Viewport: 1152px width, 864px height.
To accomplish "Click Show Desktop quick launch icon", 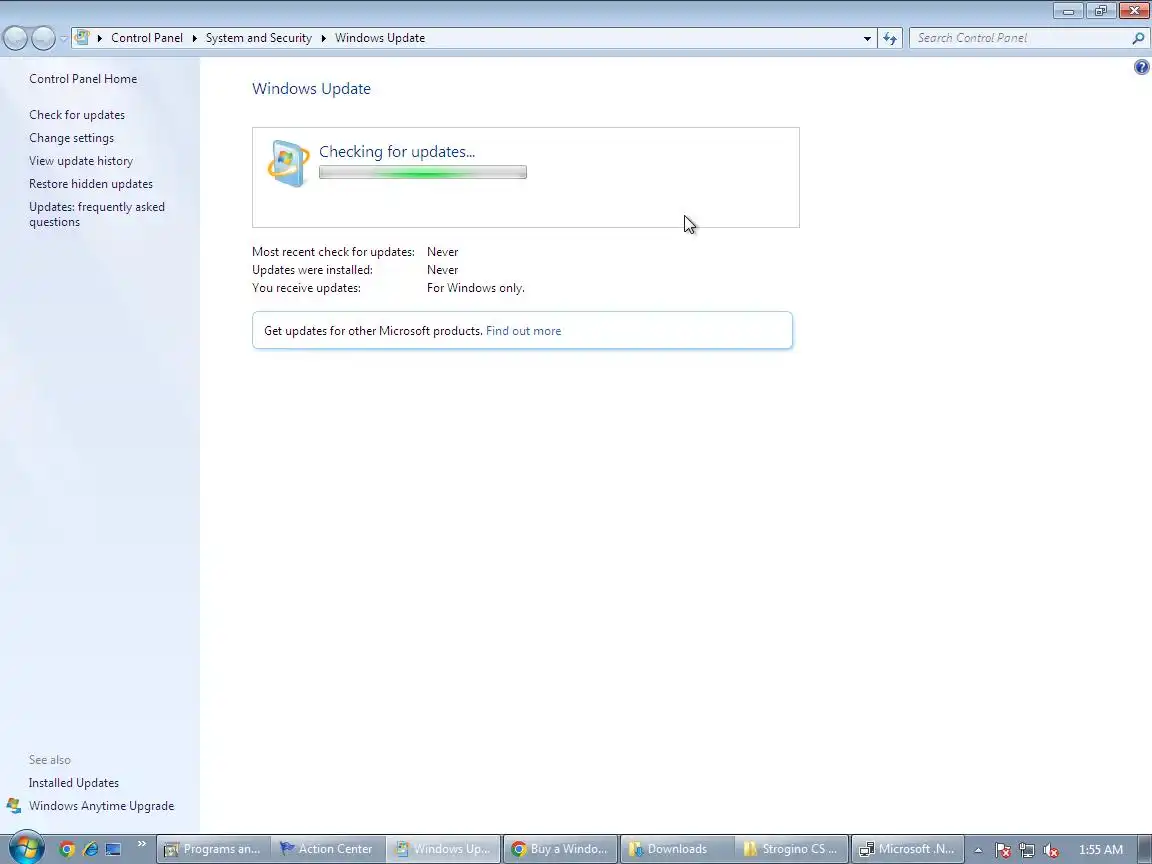I will 113,849.
